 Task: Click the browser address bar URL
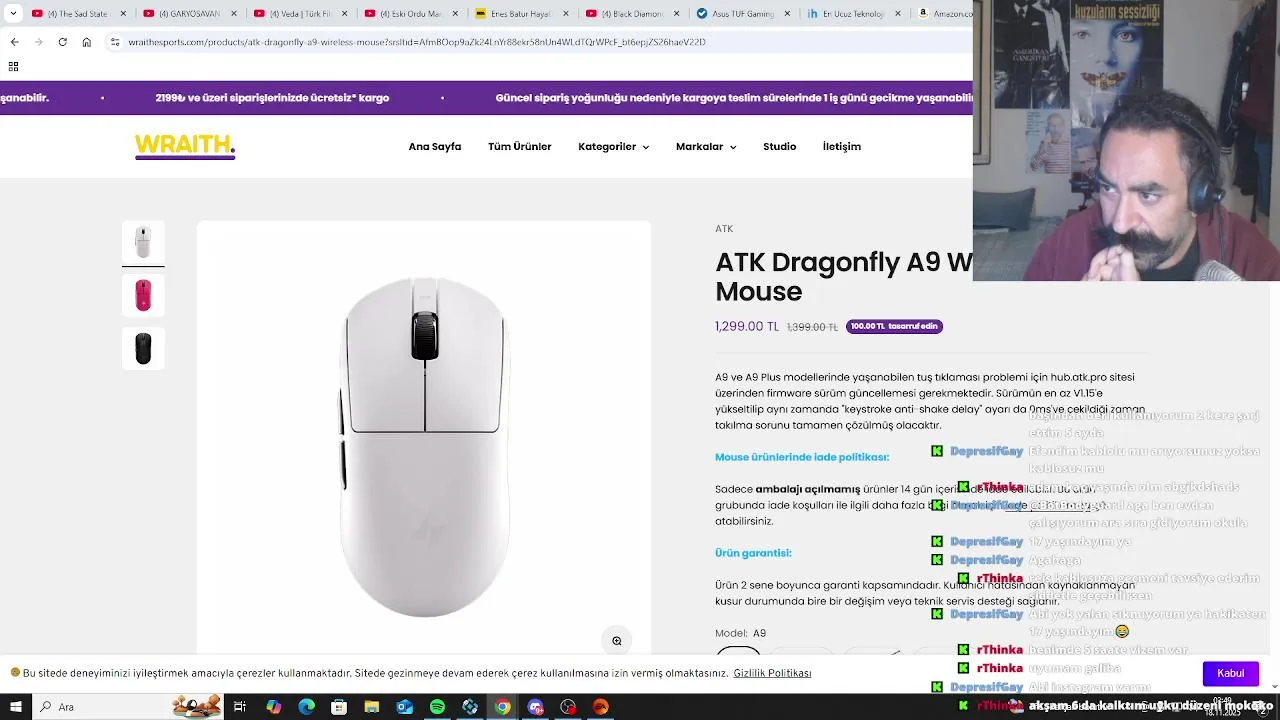pos(417,42)
